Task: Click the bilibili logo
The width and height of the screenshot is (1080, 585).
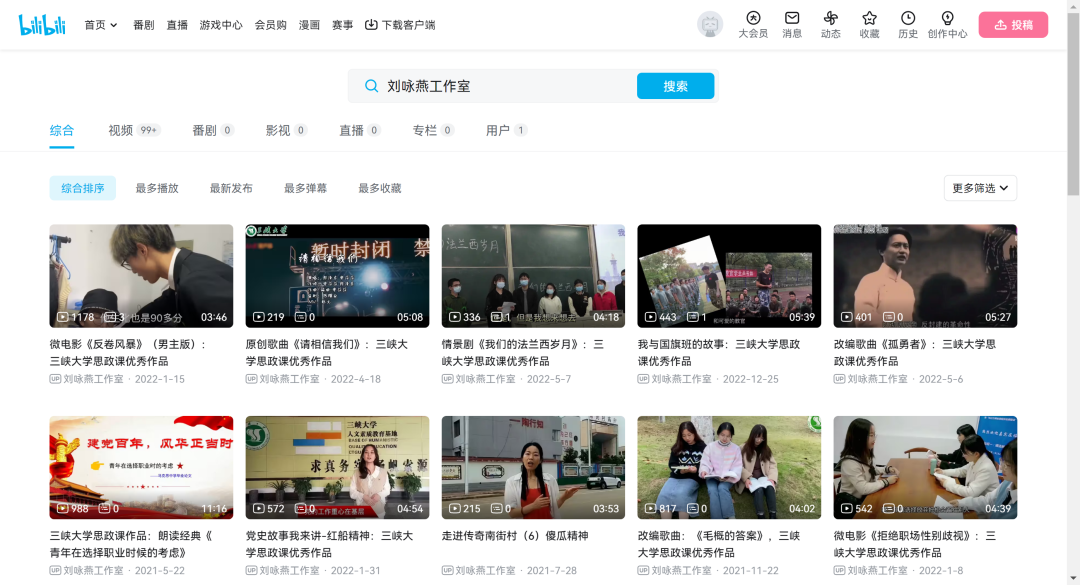Action: tap(42, 25)
